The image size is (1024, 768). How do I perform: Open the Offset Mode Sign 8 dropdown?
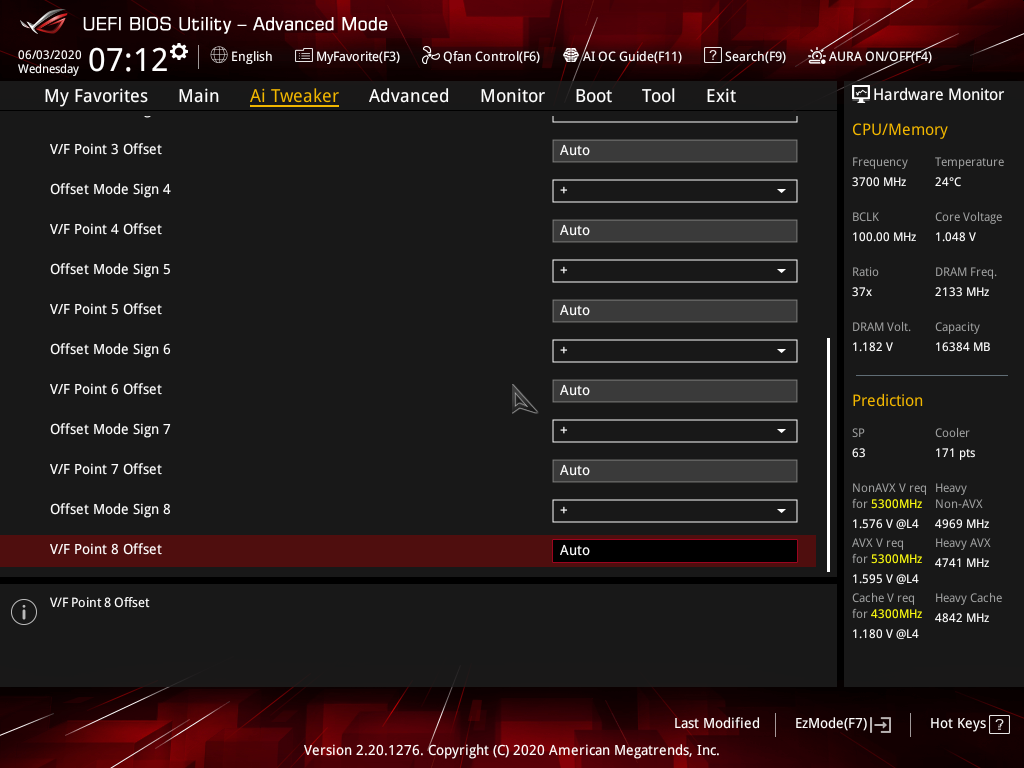(x=674, y=510)
